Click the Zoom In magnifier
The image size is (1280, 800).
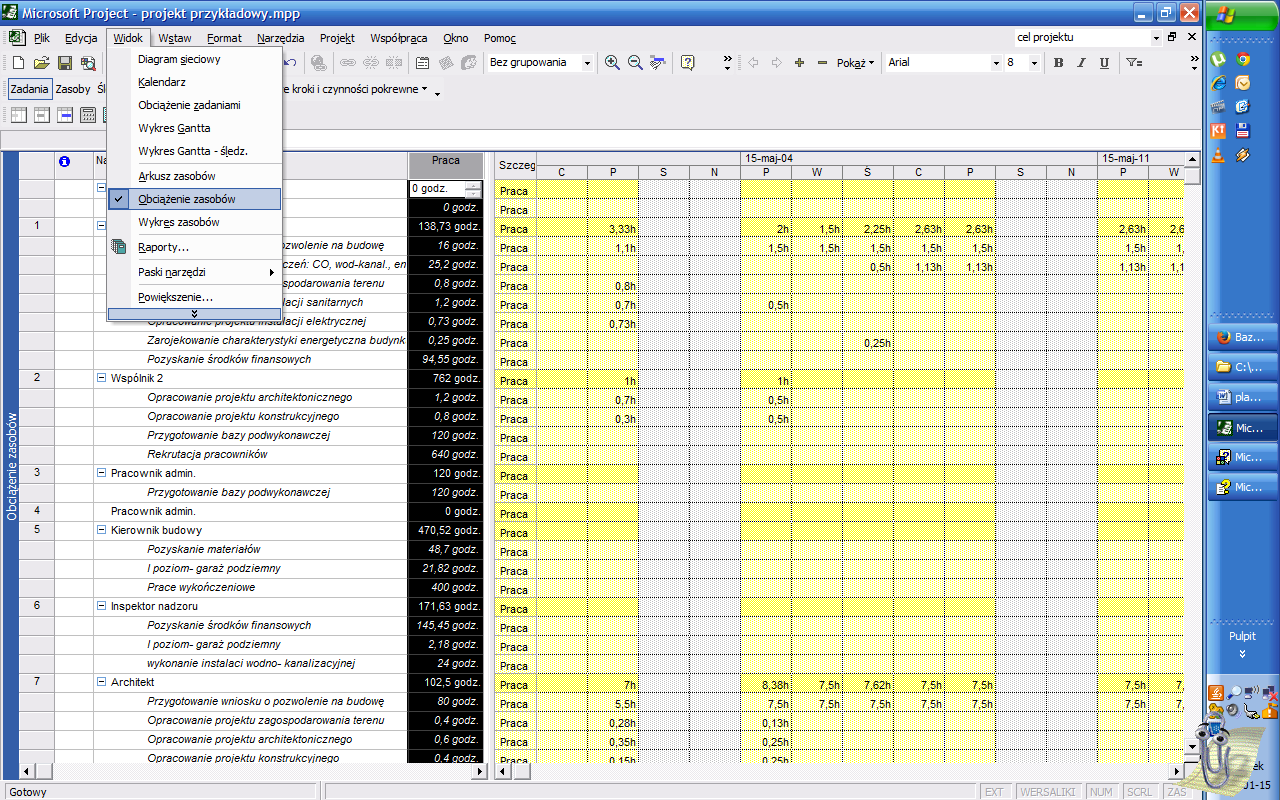pyautogui.click(x=612, y=63)
